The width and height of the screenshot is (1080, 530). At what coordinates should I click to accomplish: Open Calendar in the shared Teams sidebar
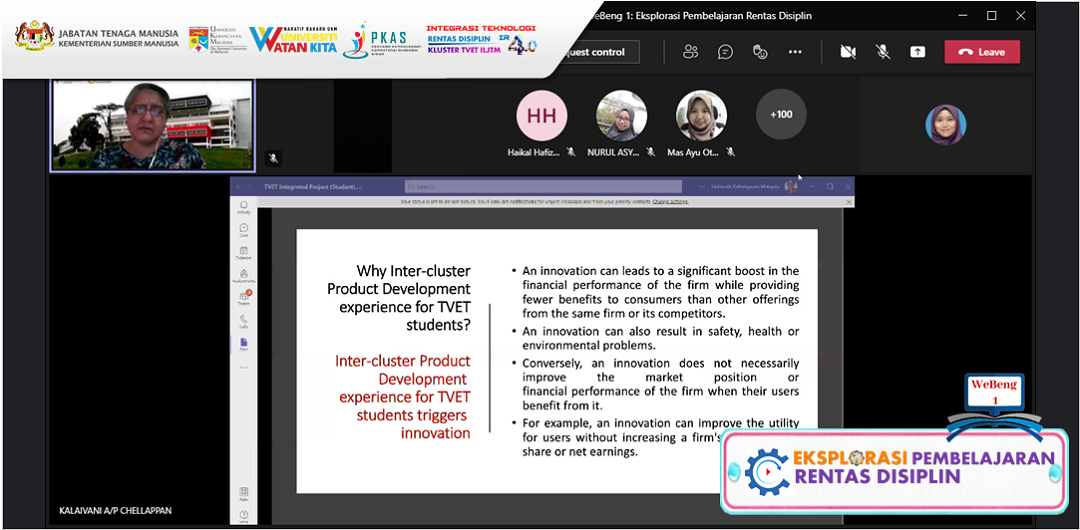click(244, 253)
